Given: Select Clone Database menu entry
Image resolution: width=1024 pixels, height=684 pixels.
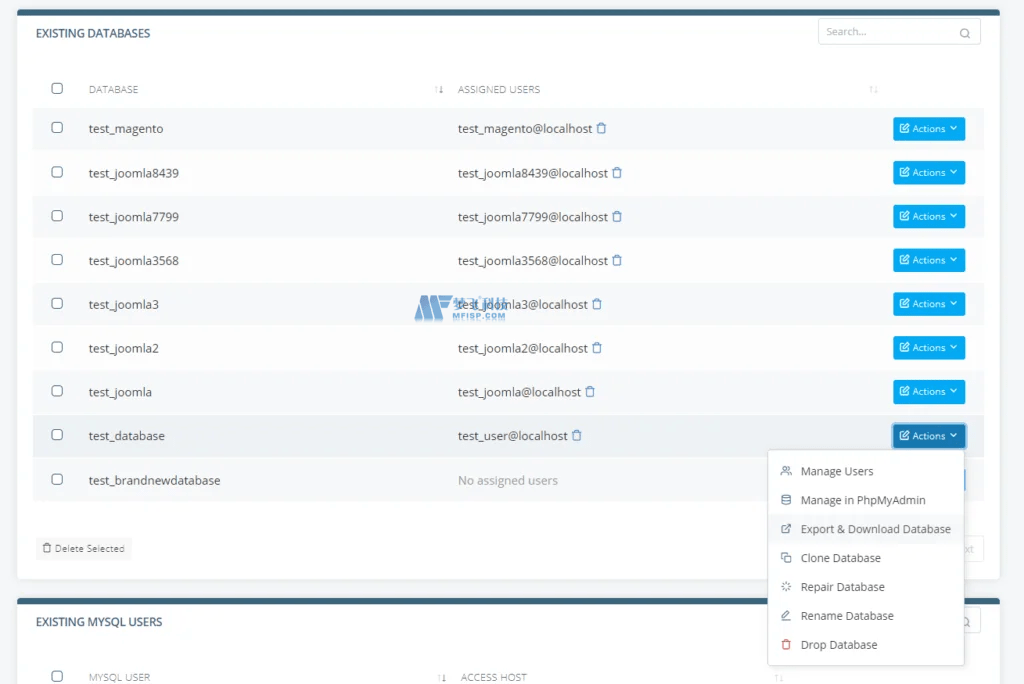Looking at the screenshot, I should point(840,558).
